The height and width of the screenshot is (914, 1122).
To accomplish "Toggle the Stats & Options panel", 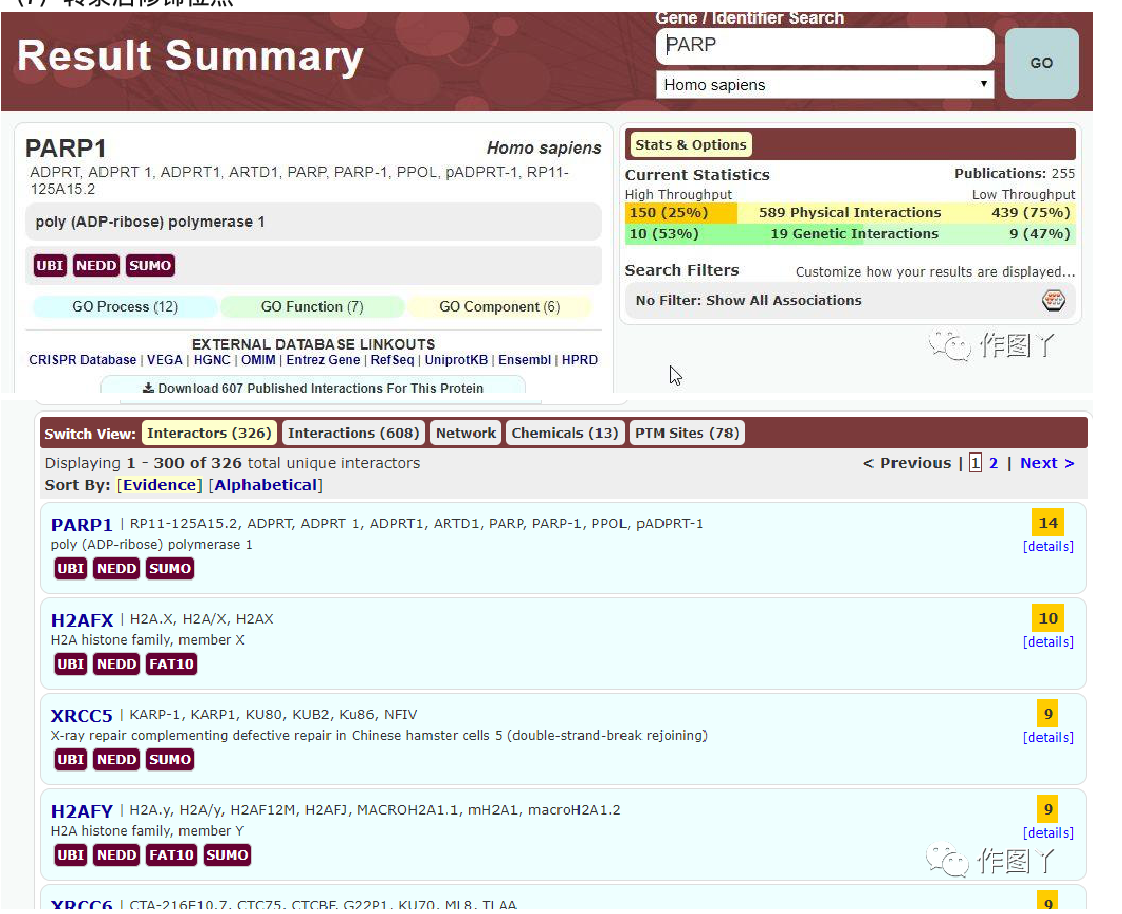I will [x=690, y=145].
